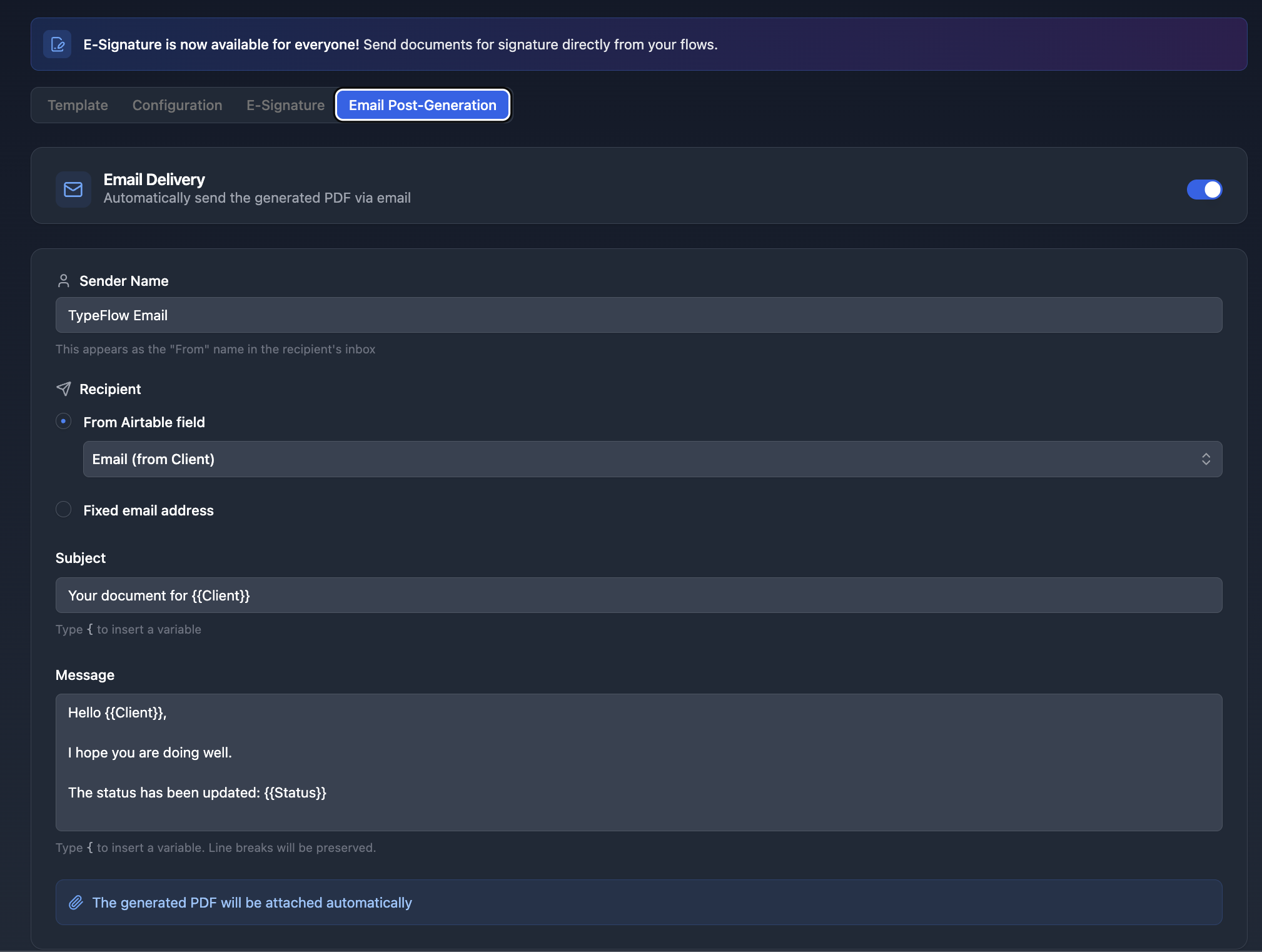Click inside the Message text area
The image size is (1262, 952).
[638, 762]
